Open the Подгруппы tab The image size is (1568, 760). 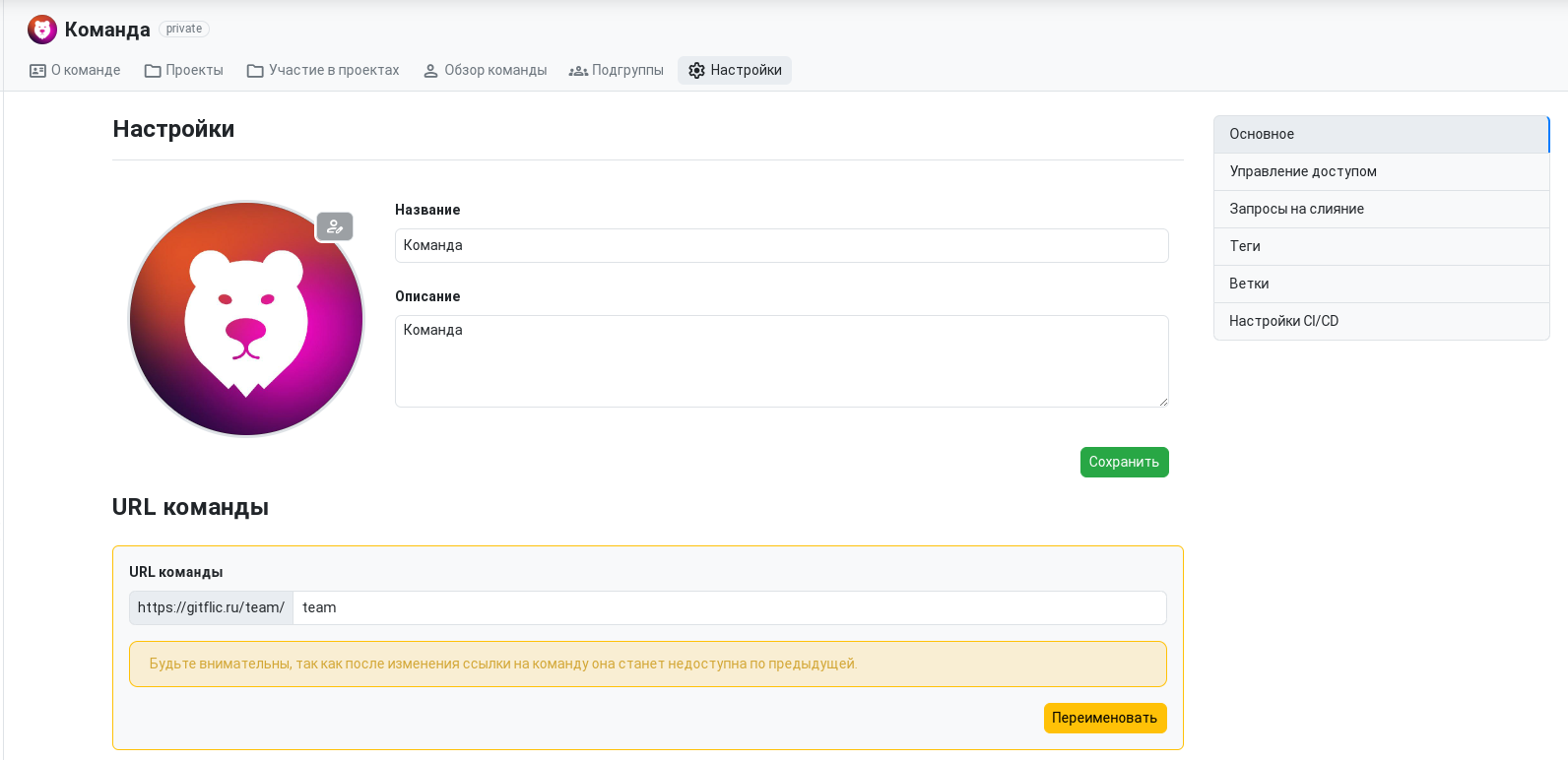(617, 71)
